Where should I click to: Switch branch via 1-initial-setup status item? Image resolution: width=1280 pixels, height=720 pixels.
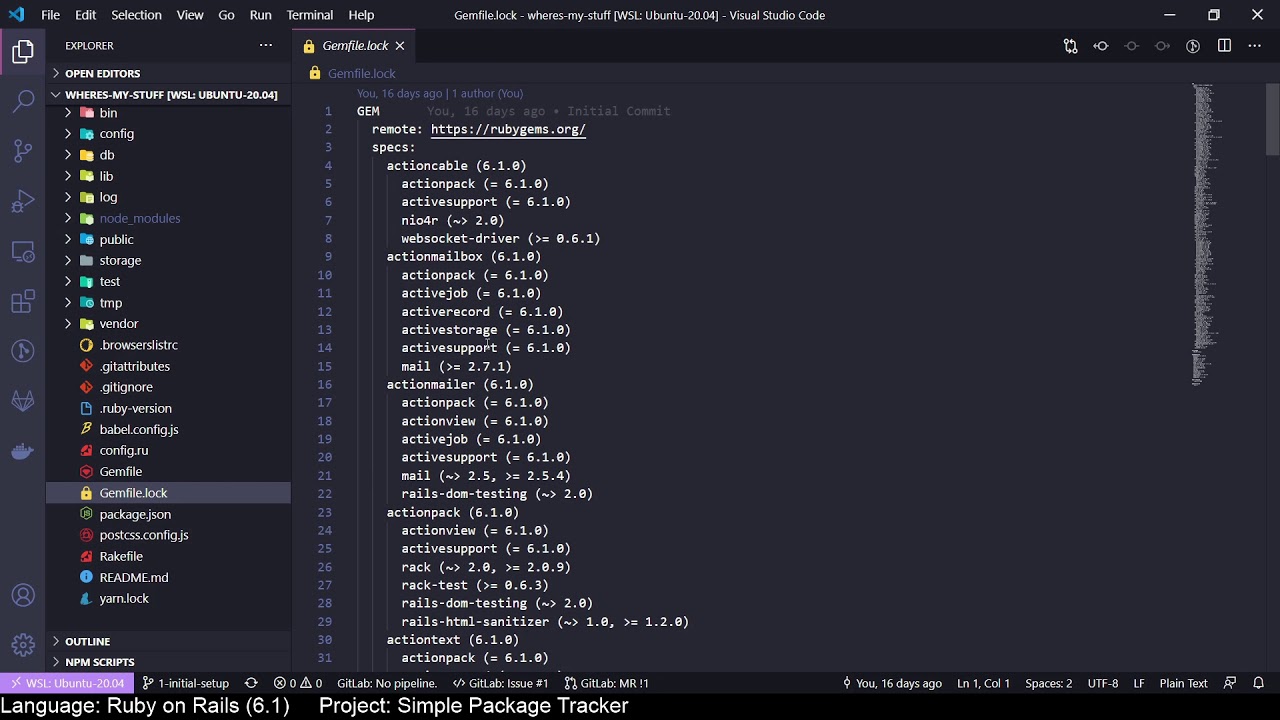coord(186,683)
